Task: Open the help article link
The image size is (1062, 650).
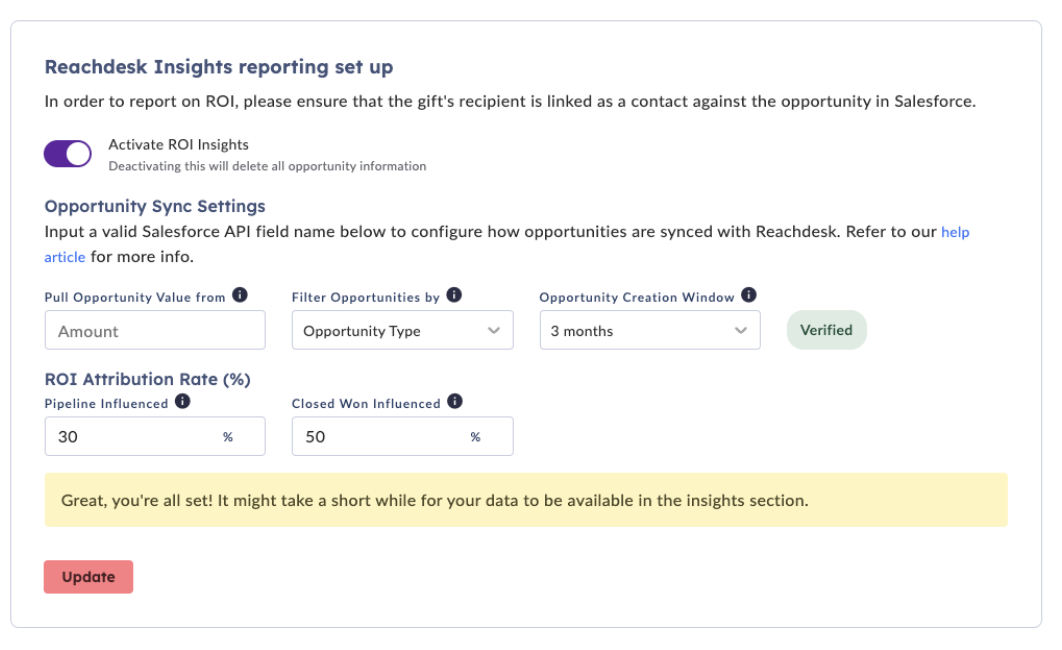Action: (x=955, y=232)
